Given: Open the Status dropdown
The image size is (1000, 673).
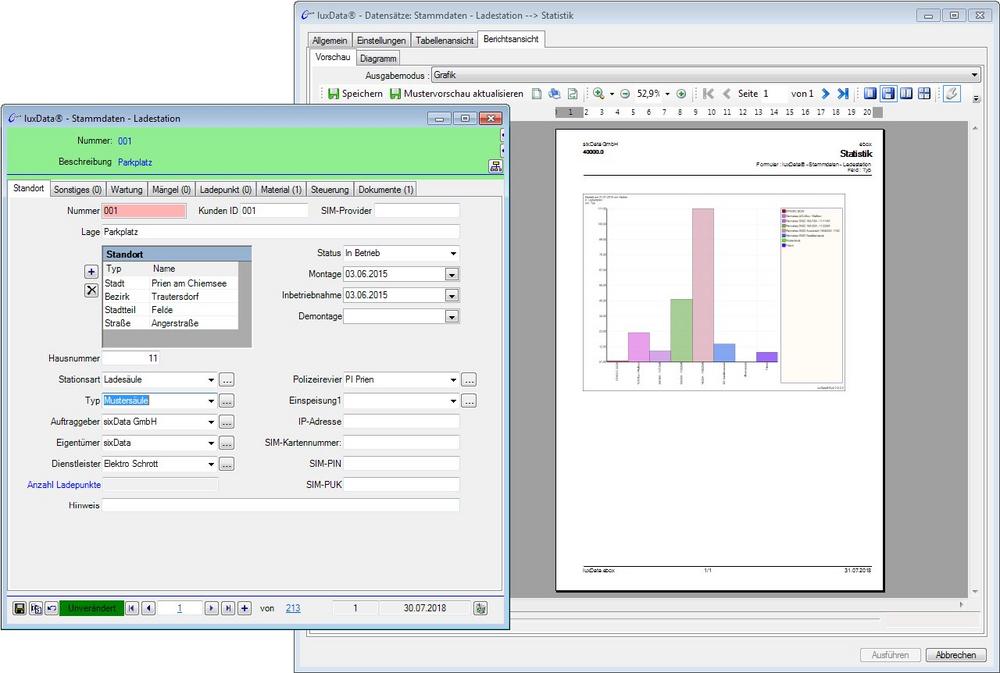Looking at the screenshot, I should [453, 254].
